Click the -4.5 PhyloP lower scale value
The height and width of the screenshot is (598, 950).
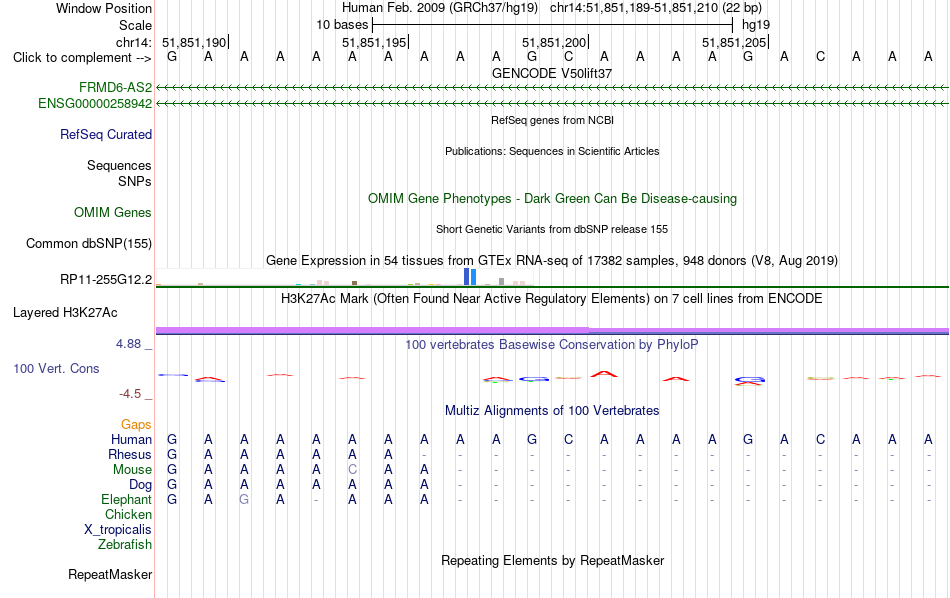tap(130, 394)
